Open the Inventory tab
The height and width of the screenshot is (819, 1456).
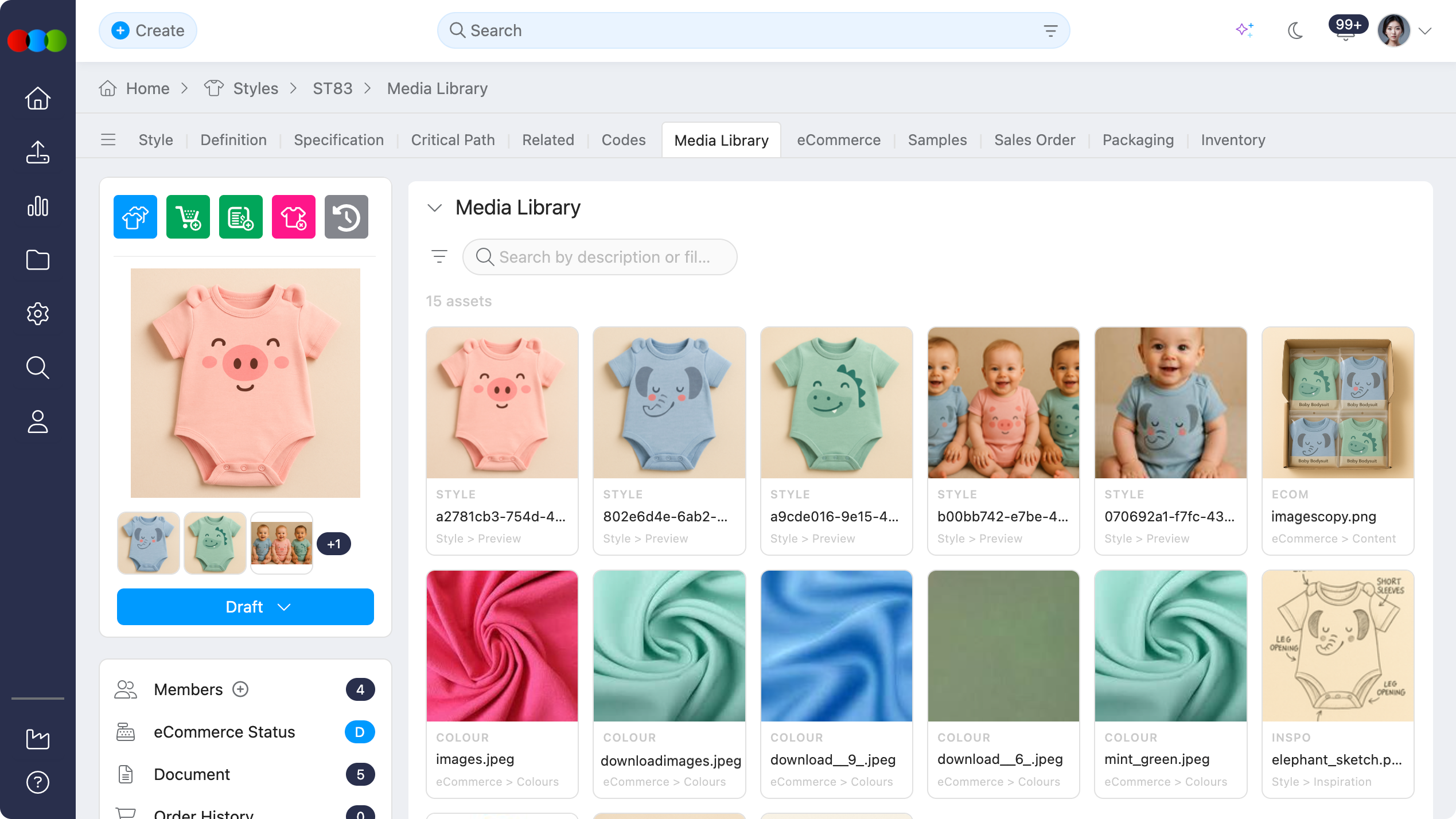pos(1233,140)
